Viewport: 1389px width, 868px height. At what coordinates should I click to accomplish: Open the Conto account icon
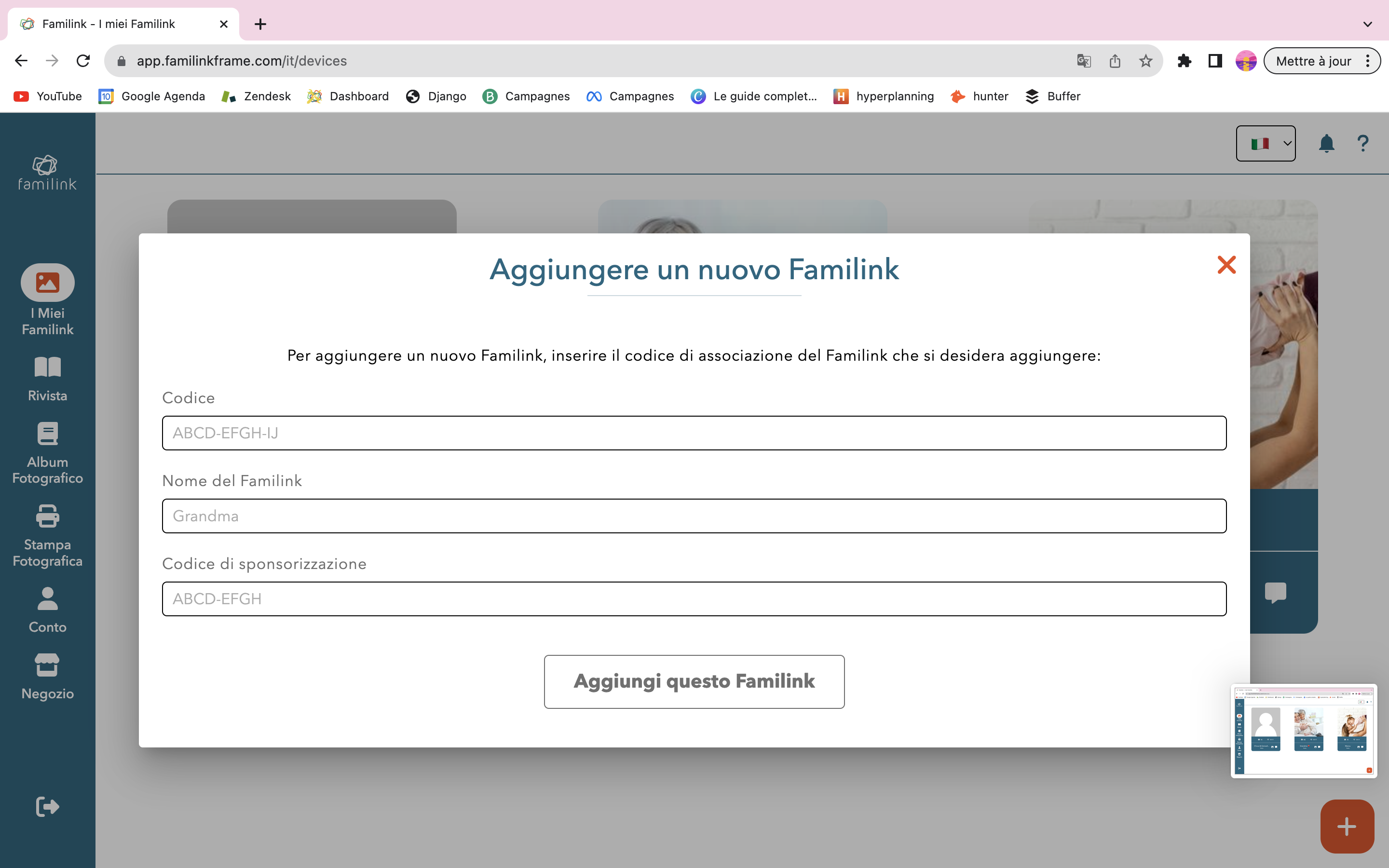[48, 599]
